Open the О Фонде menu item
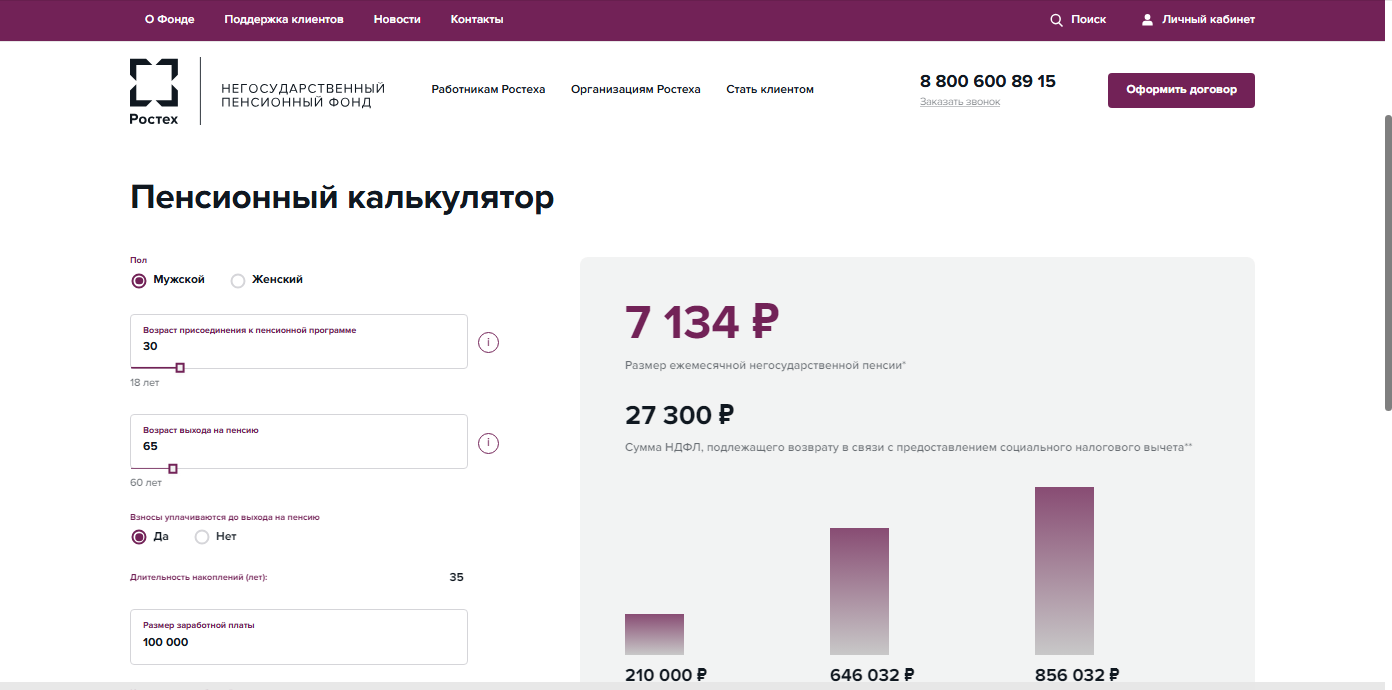The height and width of the screenshot is (690, 1392). pos(168,19)
